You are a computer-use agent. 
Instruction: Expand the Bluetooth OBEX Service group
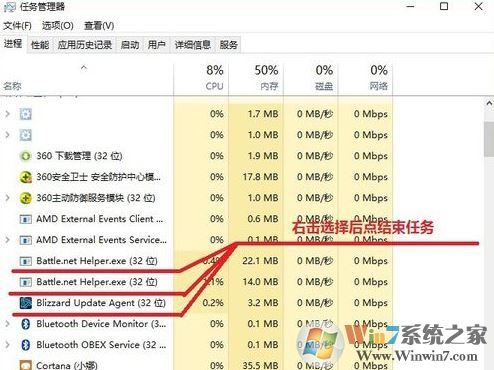[x=8, y=345]
